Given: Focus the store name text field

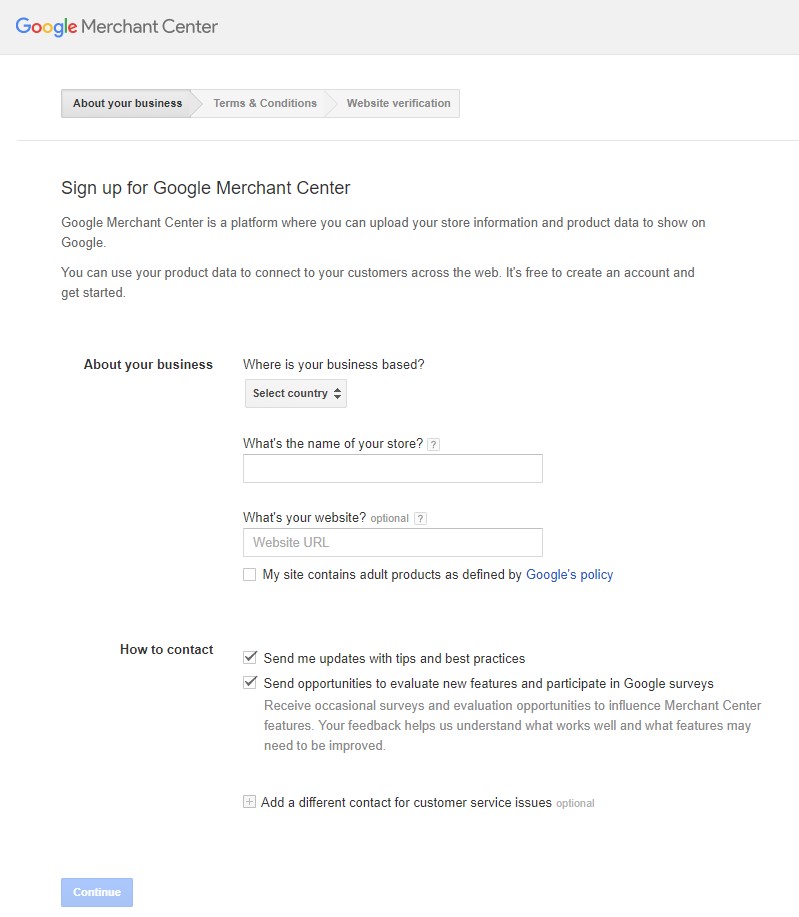Looking at the screenshot, I should (392, 468).
